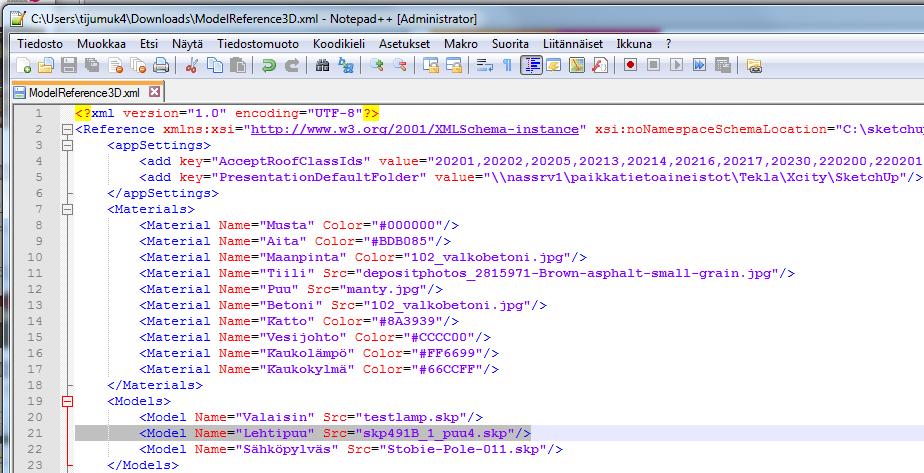
Task: Cut selection with the scissors icon
Action: 191,65
